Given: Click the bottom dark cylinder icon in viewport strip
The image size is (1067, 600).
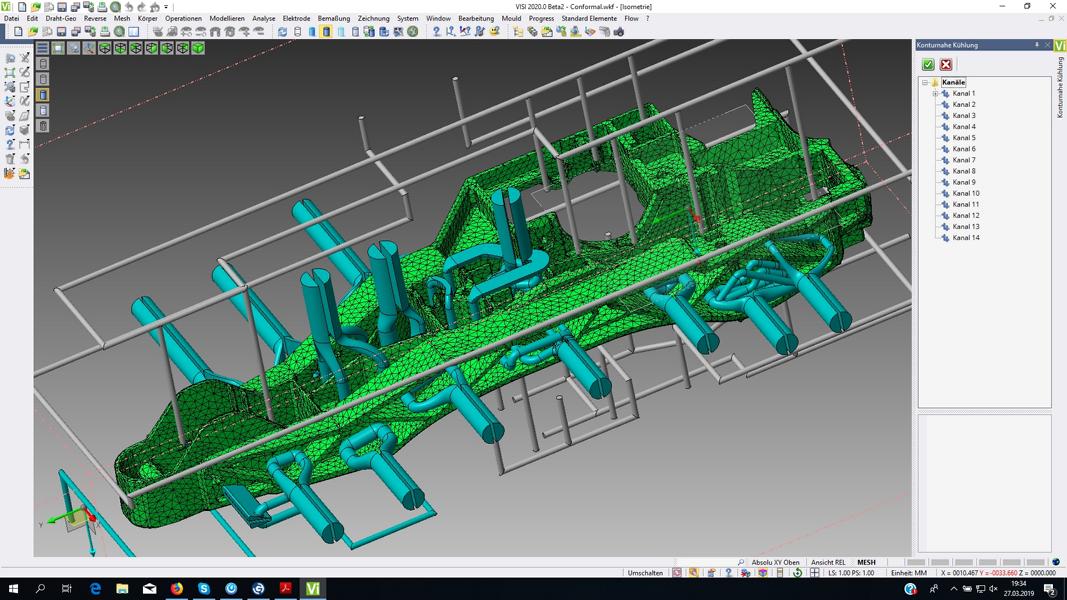Looking at the screenshot, I should (42, 126).
